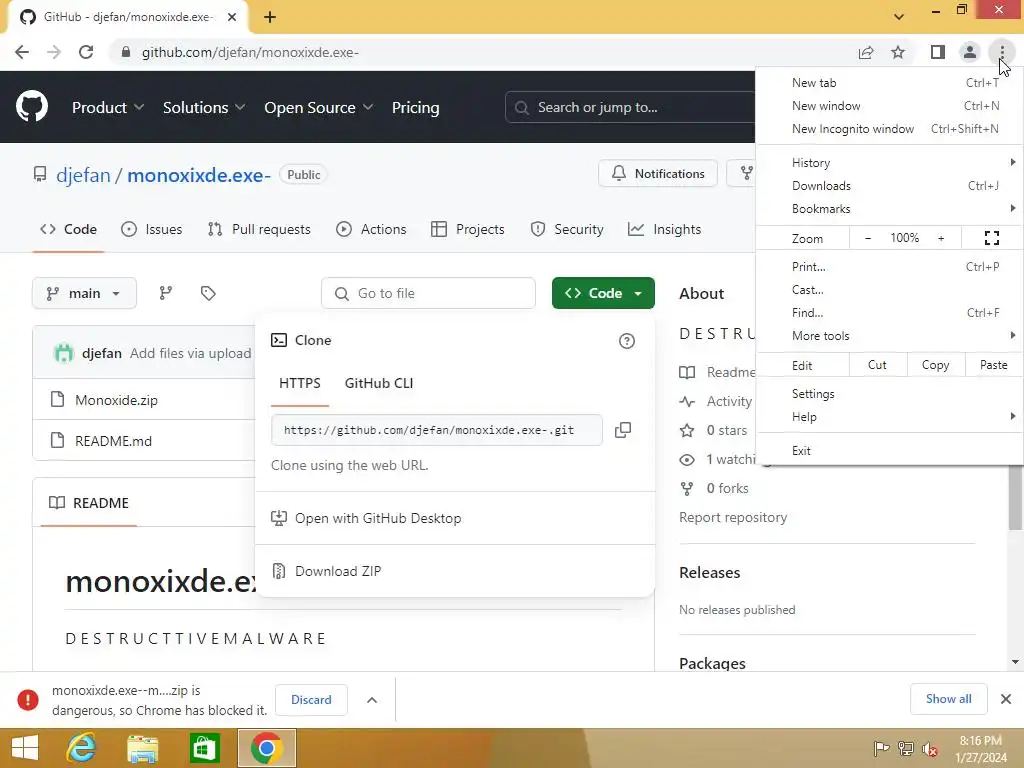1024x768 pixels.
Task: Select Print from the Chrome menu
Action: click(x=889, y=266)
